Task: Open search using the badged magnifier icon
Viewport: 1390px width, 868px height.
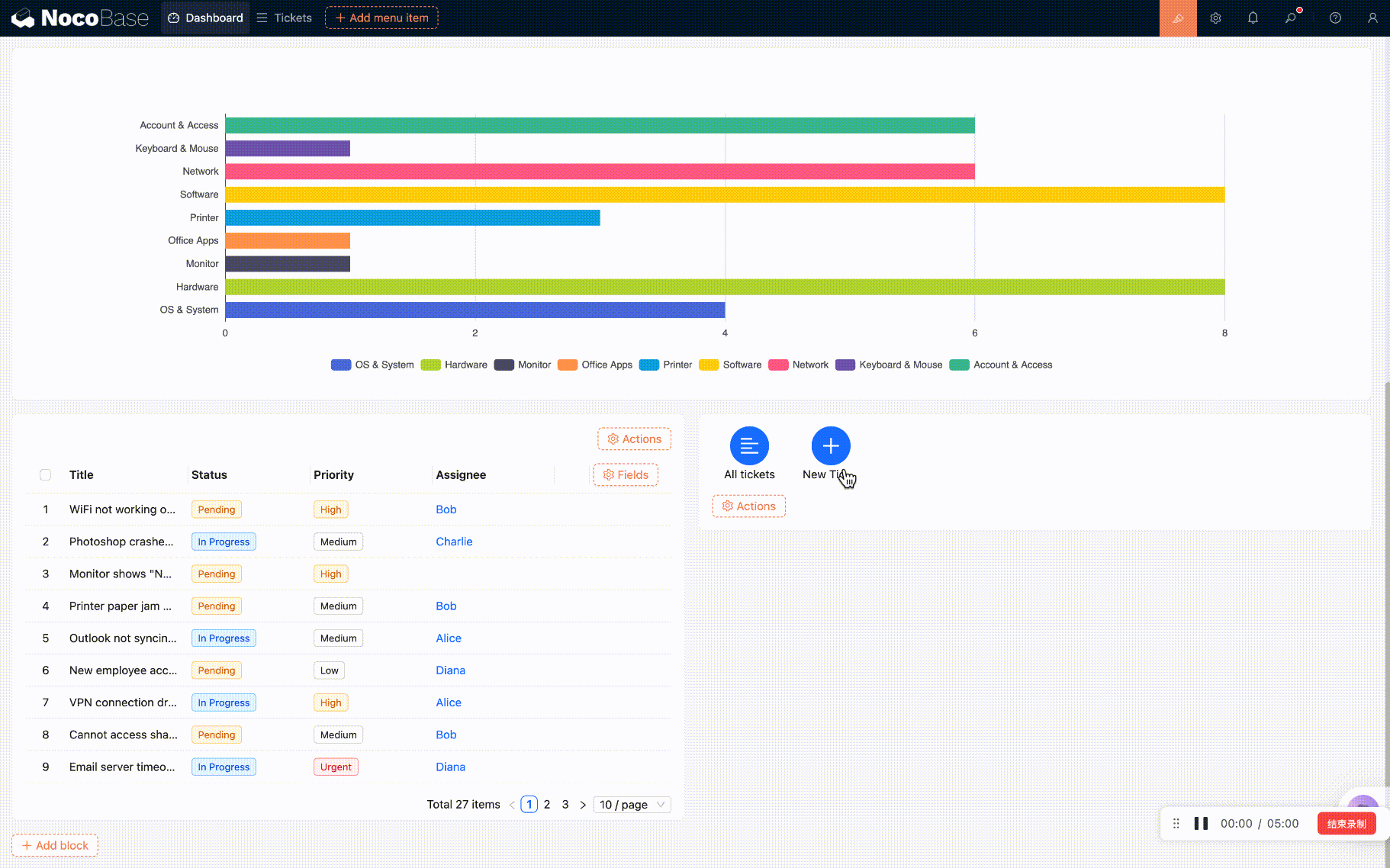Action: [1291, 18]
